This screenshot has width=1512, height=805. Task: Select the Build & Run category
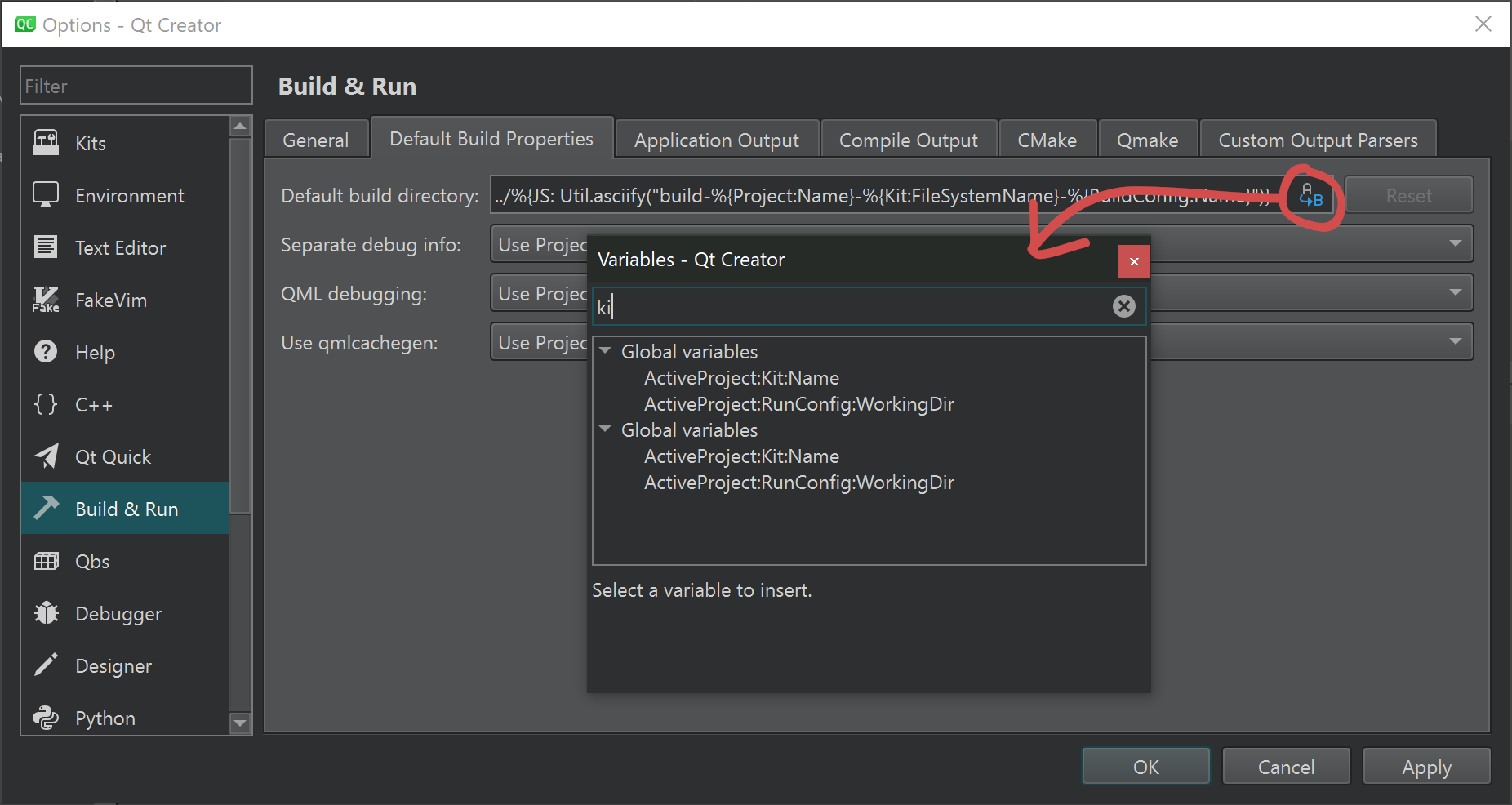click(x=125, y=509)
